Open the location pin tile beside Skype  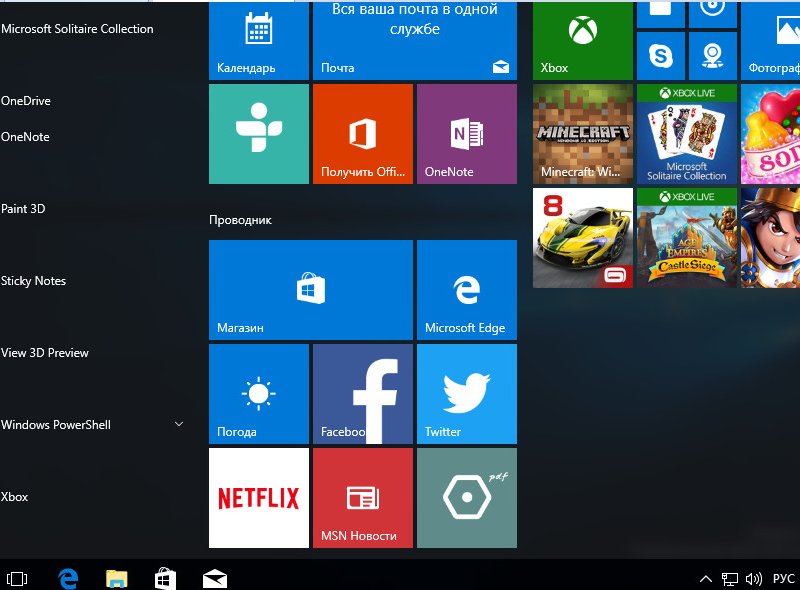coord(713,56)
